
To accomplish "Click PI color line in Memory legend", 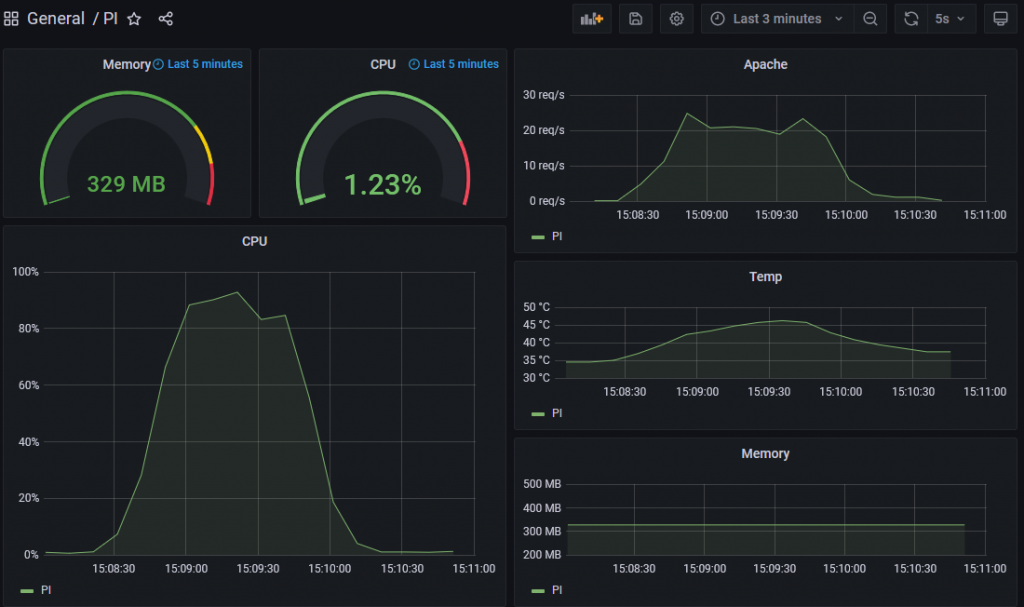I will (538, 590).
